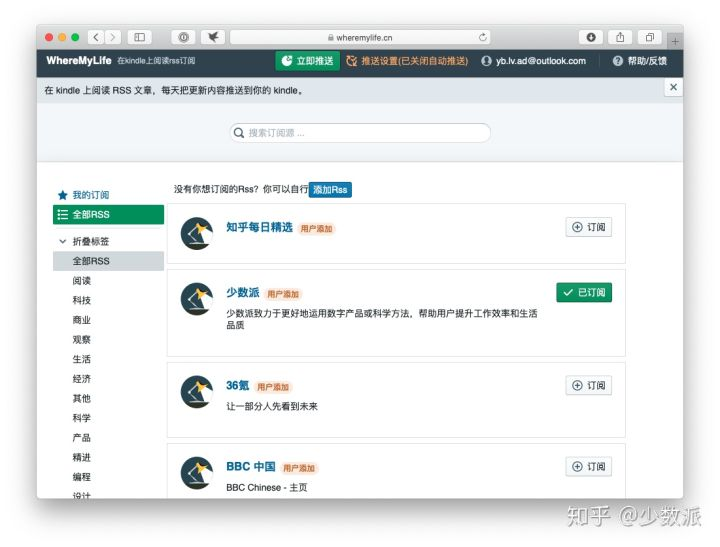Select the 科技 tag
The height and width of the screenshot is (547, 720).
(82, 300)
